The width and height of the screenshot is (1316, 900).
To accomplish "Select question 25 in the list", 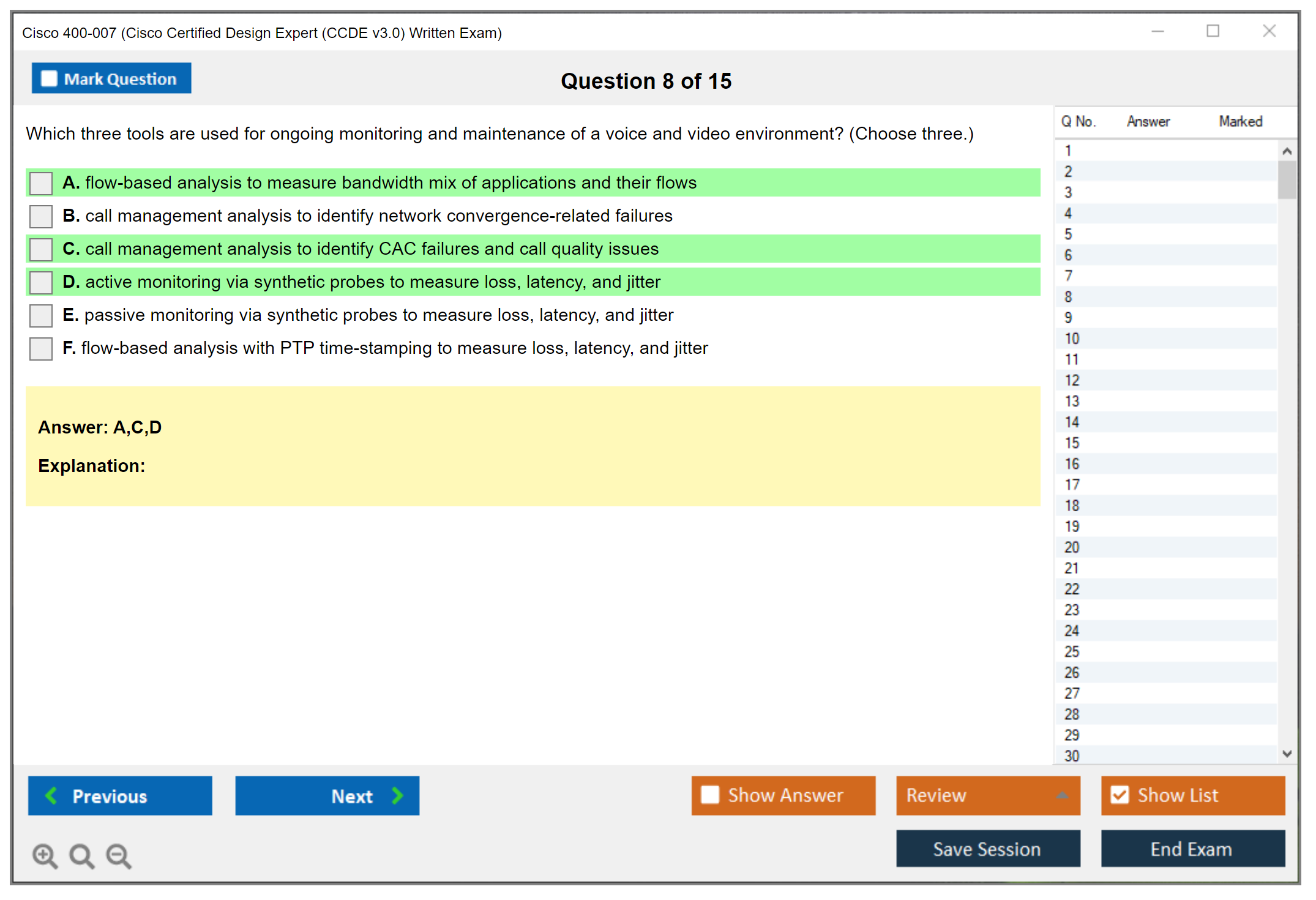I will 1072,651.
